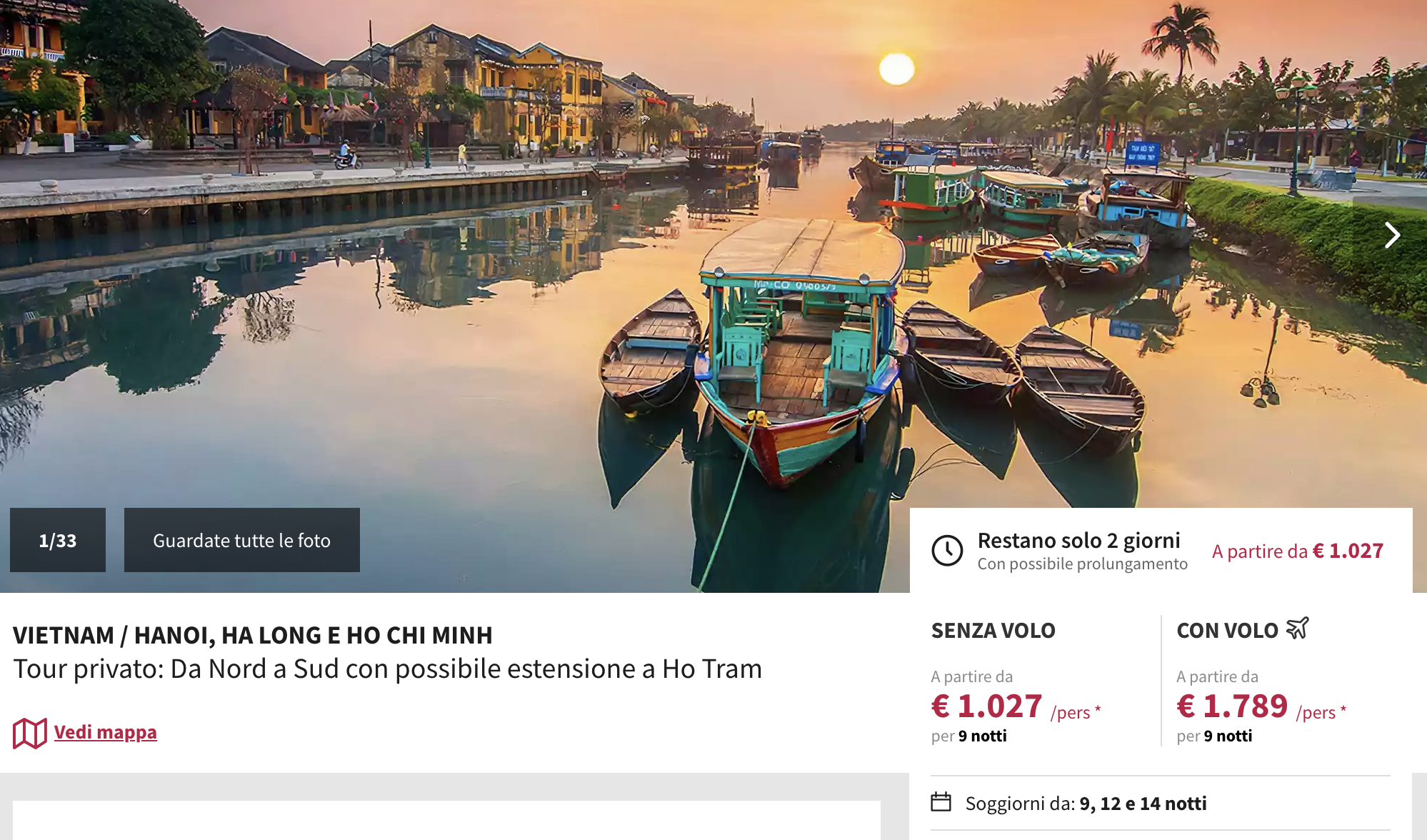Click the Tour privato subtitle text
The image size is (1427, 840).
387,669
